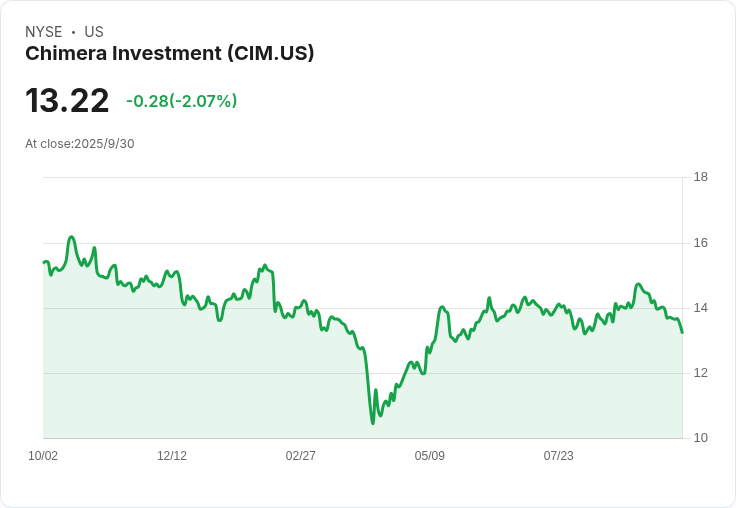
Task: Click the At close 2025/9/30 timestamp
Action: click(80, 144)
